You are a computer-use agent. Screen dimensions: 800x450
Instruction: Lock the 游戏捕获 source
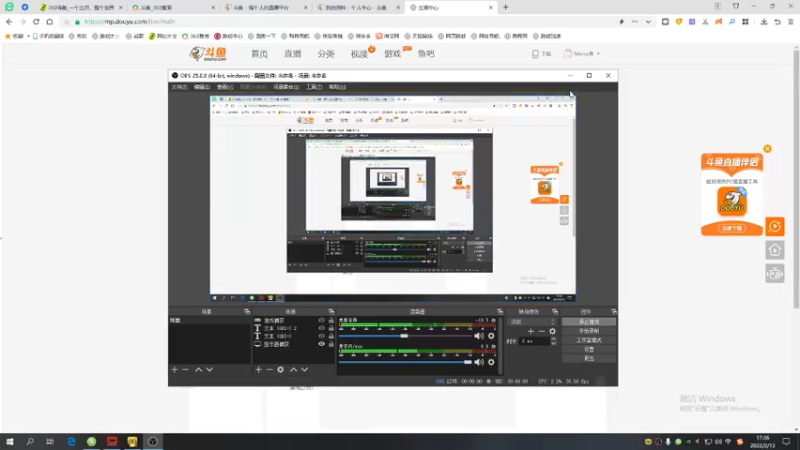(x=331, y=320)
